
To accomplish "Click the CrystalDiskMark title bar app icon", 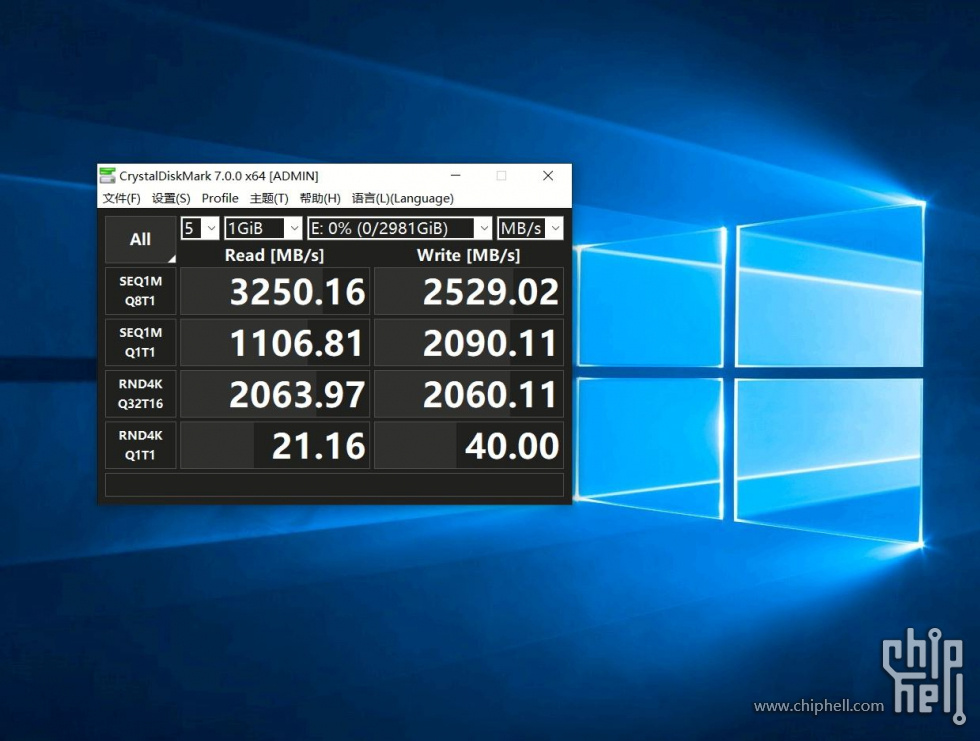I will pyautogui.click(x=108, y=176).
